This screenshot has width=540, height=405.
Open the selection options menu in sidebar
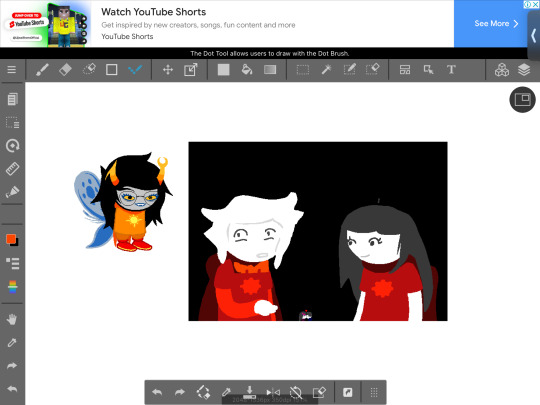(x=12, y=122)
